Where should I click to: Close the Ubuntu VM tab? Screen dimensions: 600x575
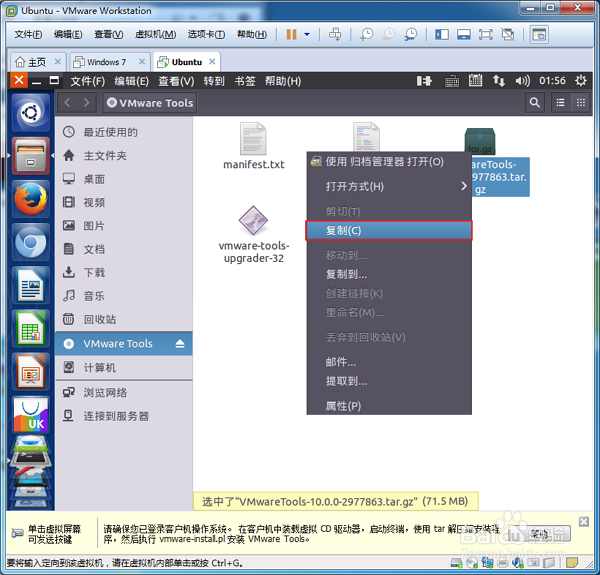(212, 62)
